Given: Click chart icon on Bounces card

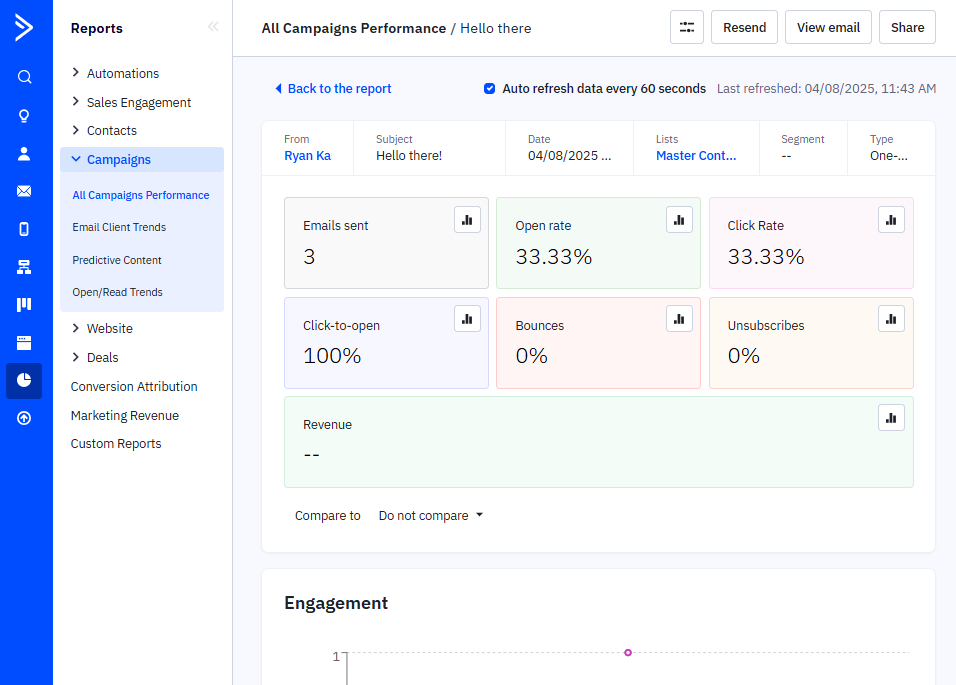Looking at the screenshot, I should point(679,319).
